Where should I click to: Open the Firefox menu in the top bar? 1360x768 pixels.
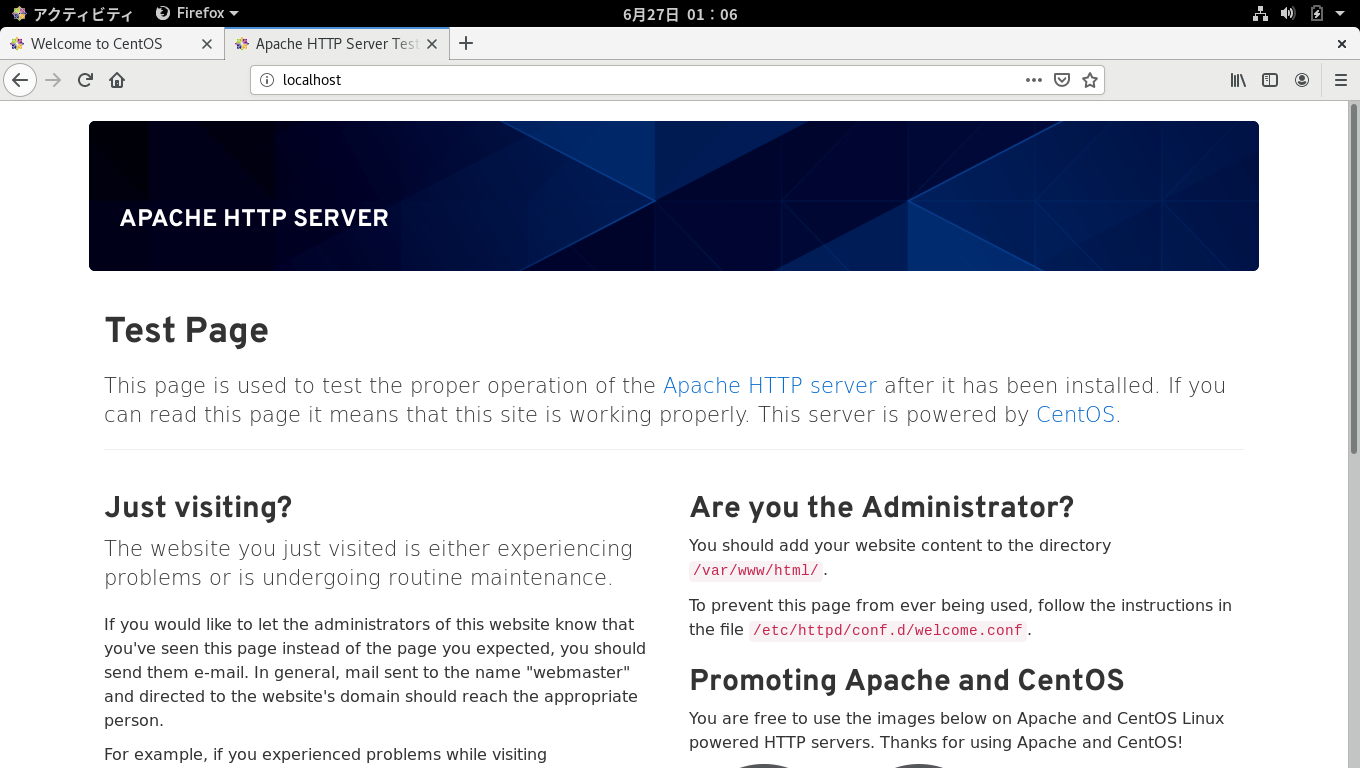pyautogui.click(x=196, y=13)
